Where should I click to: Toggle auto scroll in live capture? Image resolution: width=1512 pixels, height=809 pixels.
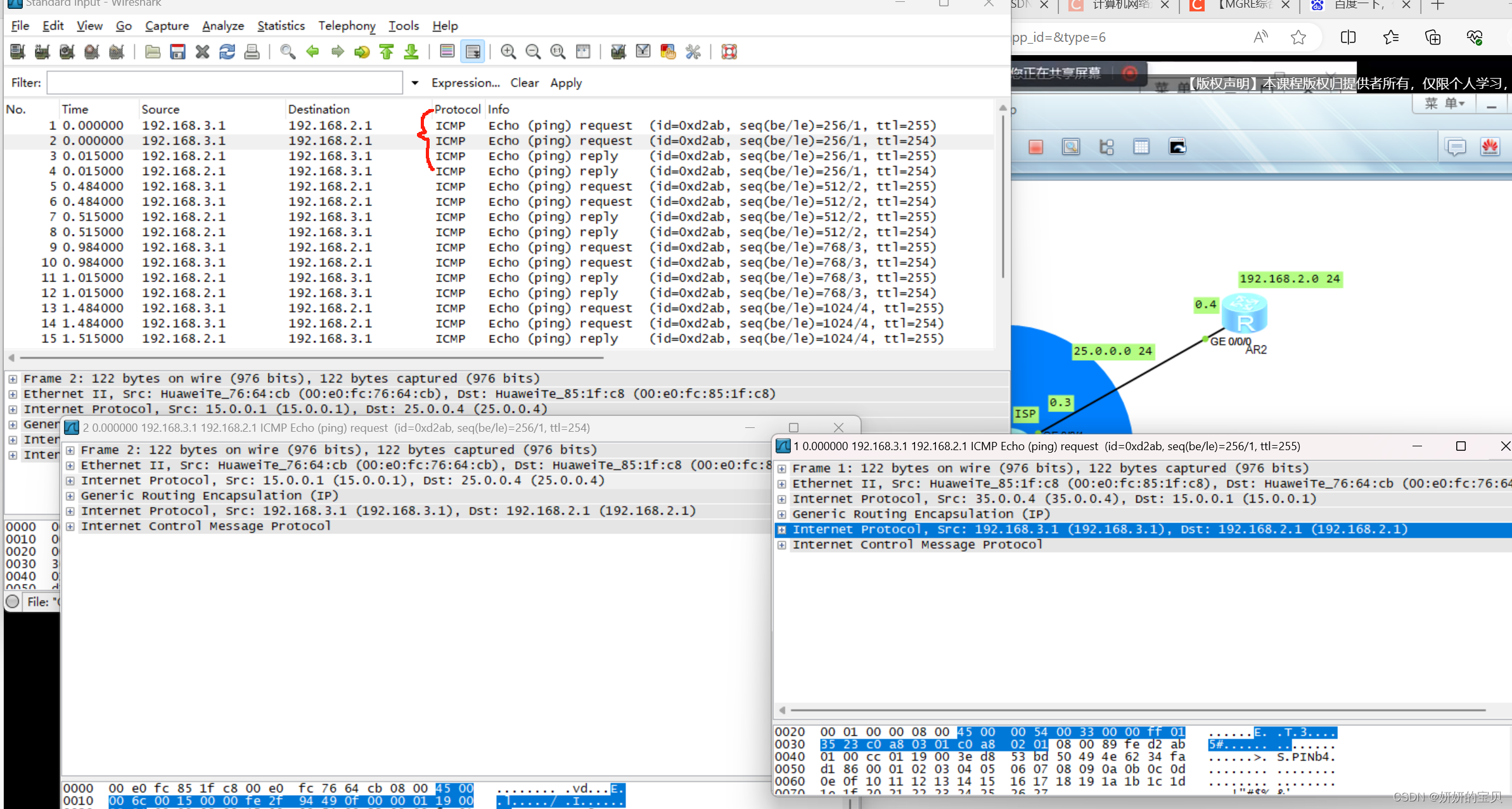point(473,52)
